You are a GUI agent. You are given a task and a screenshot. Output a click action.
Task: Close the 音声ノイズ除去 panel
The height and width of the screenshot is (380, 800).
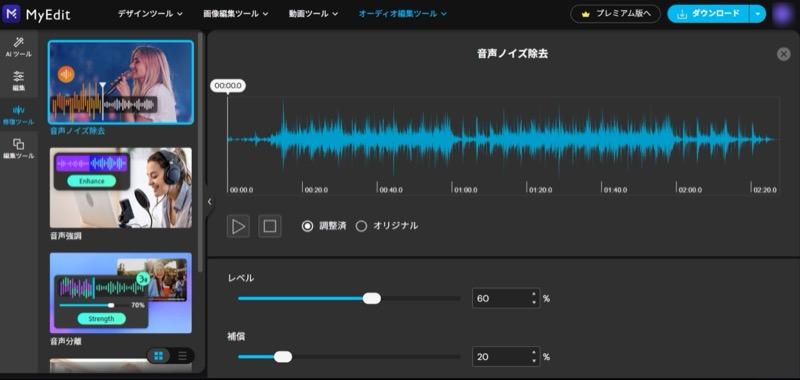(x=783, y=54)
